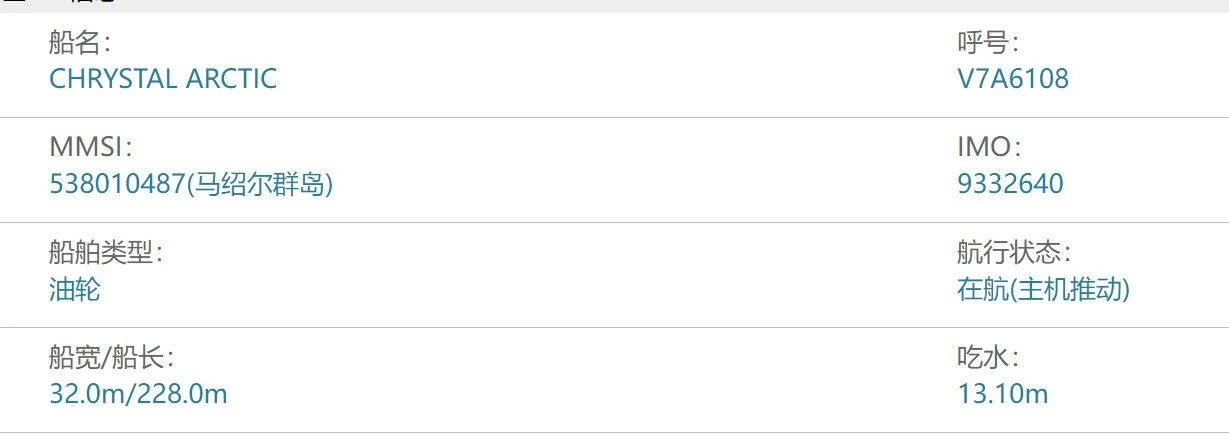Open the CHRYSTAL ARCTIC ship name link
The height and width of the screenshot is (442, 1229).
tap(163, 78)
